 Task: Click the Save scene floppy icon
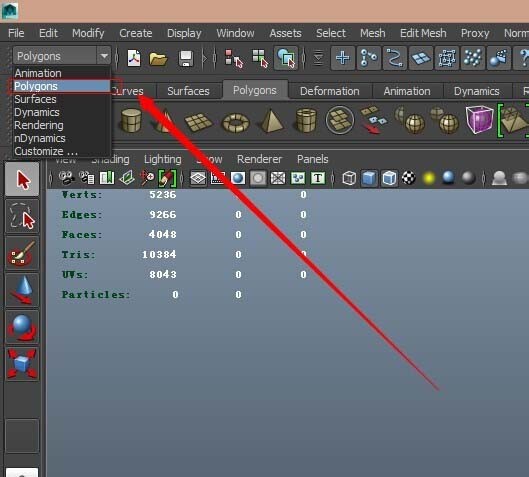click(x=186, y=58)
